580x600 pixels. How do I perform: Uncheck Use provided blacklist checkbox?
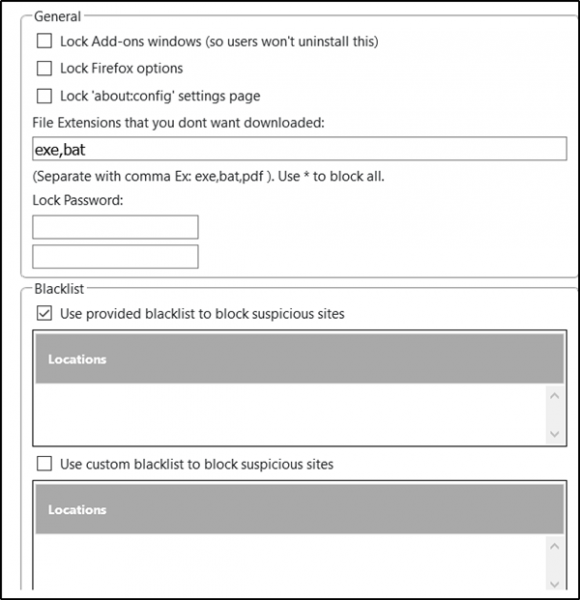(x=44, y=314)
